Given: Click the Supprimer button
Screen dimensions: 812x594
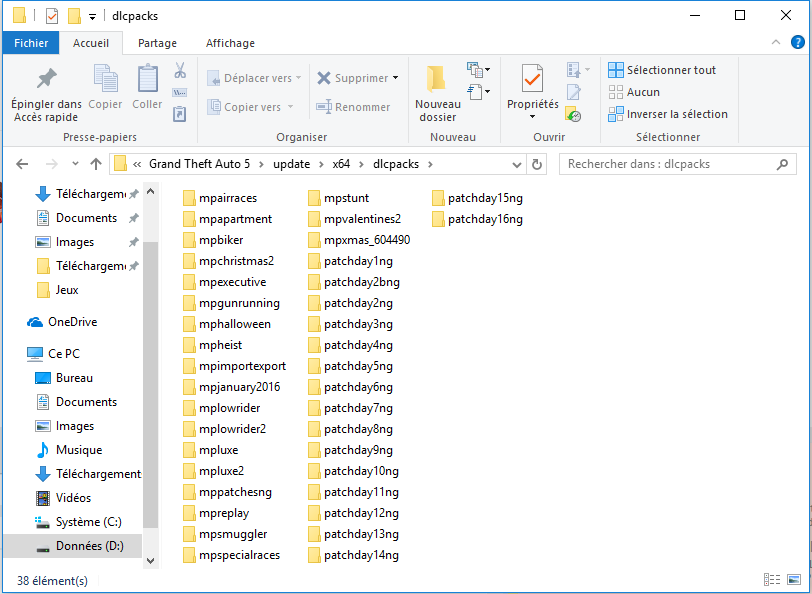Looking at the screenshot, I should (x=352, y=78).
